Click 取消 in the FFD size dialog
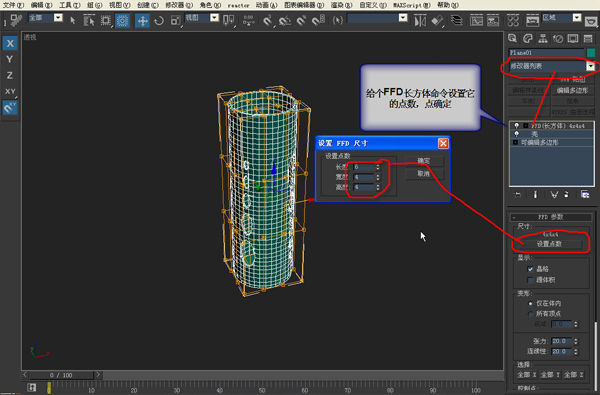The width and height of the screenshot is (600, 395). tap(424, 174)
